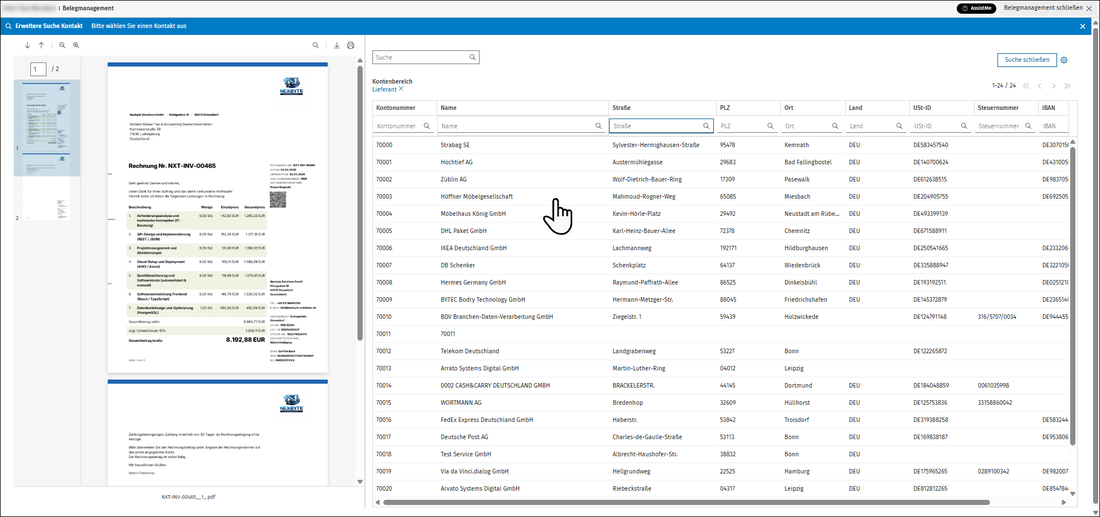Select DHL Paket GmbH contact
1100x517 pixels.
[x=720, y=231]
